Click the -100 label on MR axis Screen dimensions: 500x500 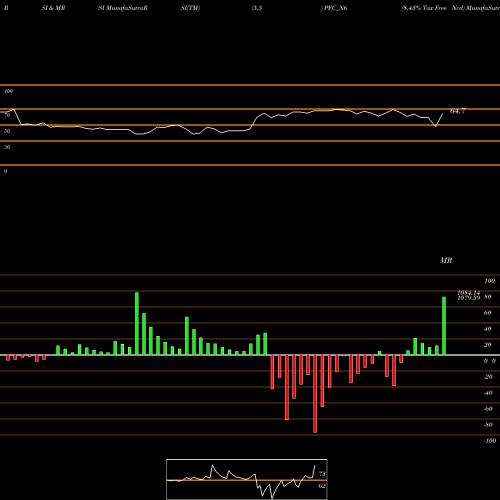[490, 441]
